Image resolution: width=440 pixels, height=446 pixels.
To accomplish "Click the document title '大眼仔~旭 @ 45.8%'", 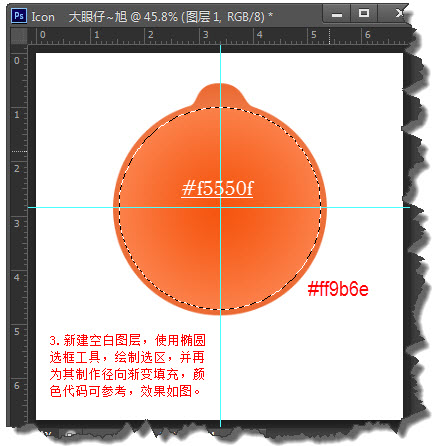I will (123, 16).
